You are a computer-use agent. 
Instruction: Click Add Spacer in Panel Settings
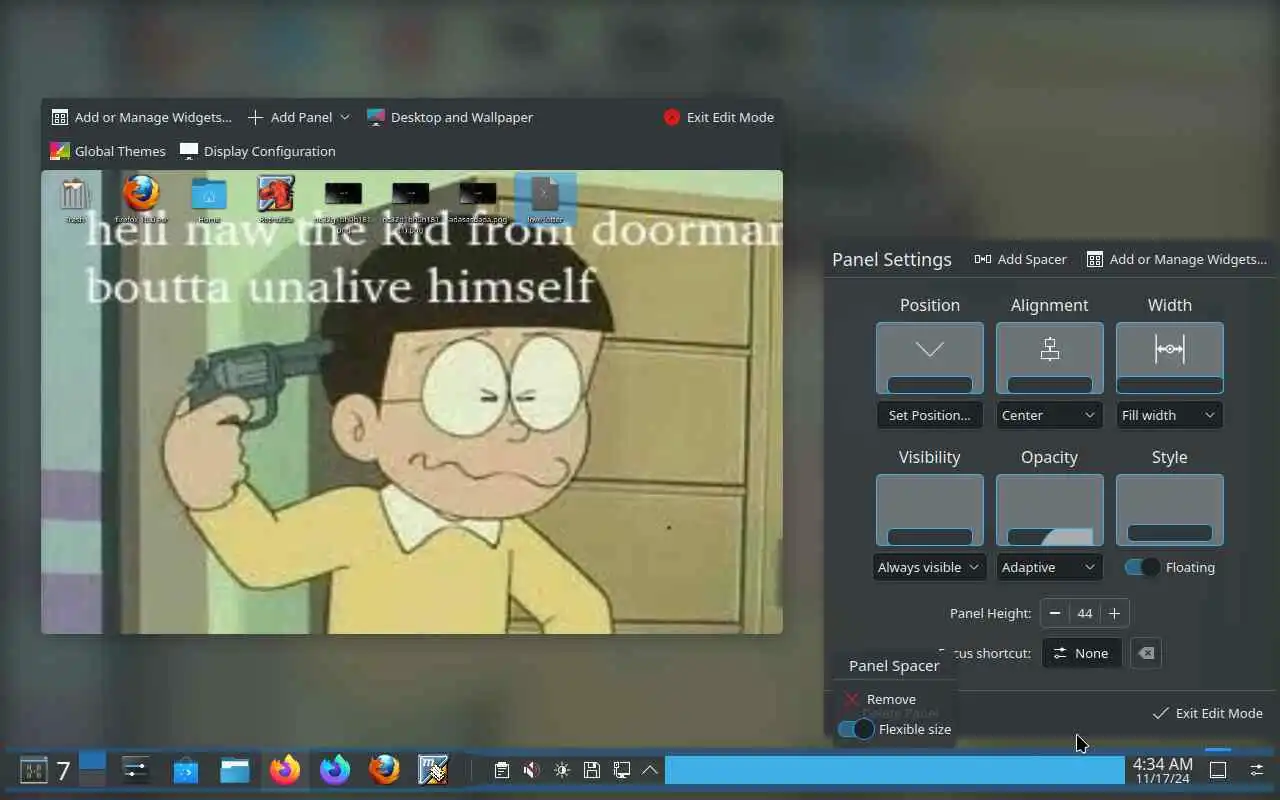point(1020,259)
